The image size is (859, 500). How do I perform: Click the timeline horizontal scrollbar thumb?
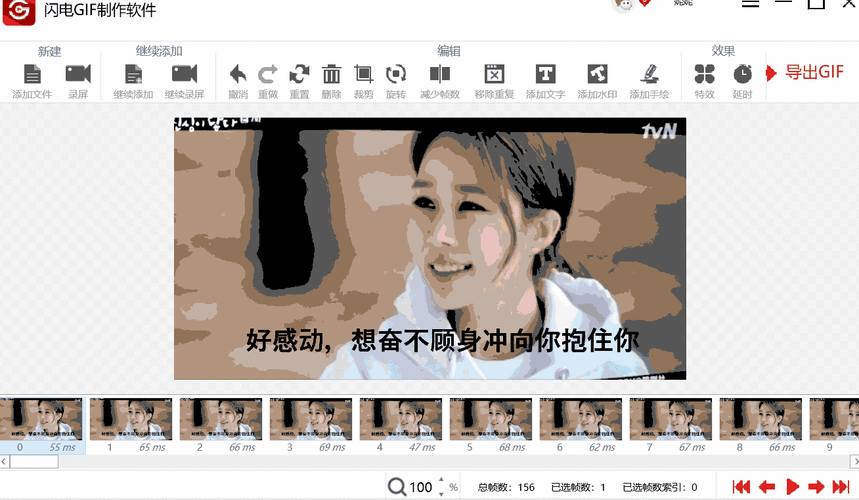tap(34, 462)
